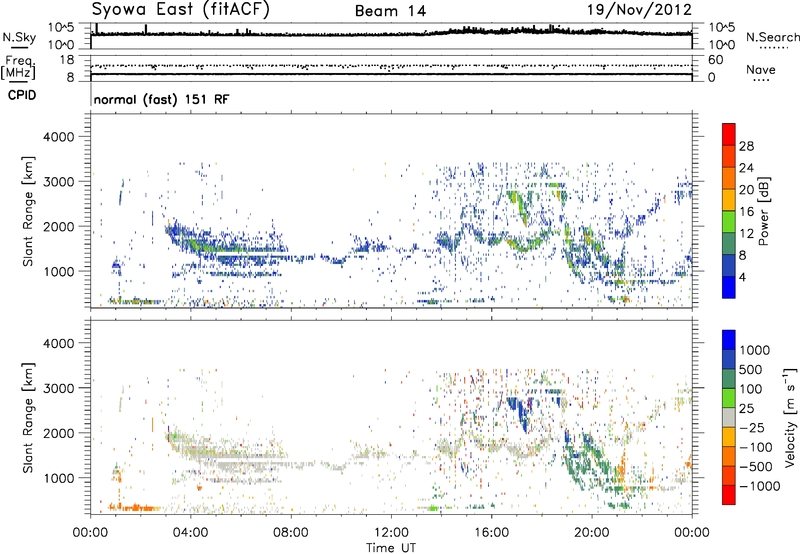The image size is (800, 554).
Task: Select the "CPID" row label
Action: (x=21, y=95)
